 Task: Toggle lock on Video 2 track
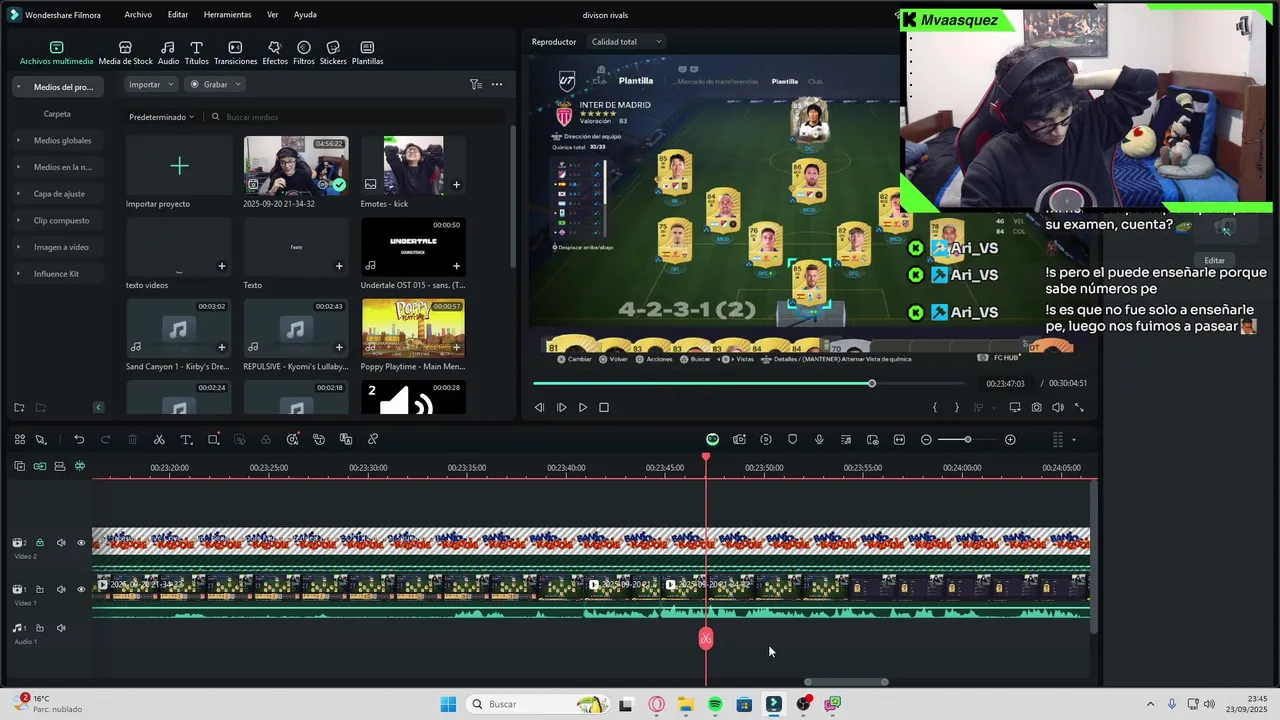pyautogui.click(x=40, y=543)
